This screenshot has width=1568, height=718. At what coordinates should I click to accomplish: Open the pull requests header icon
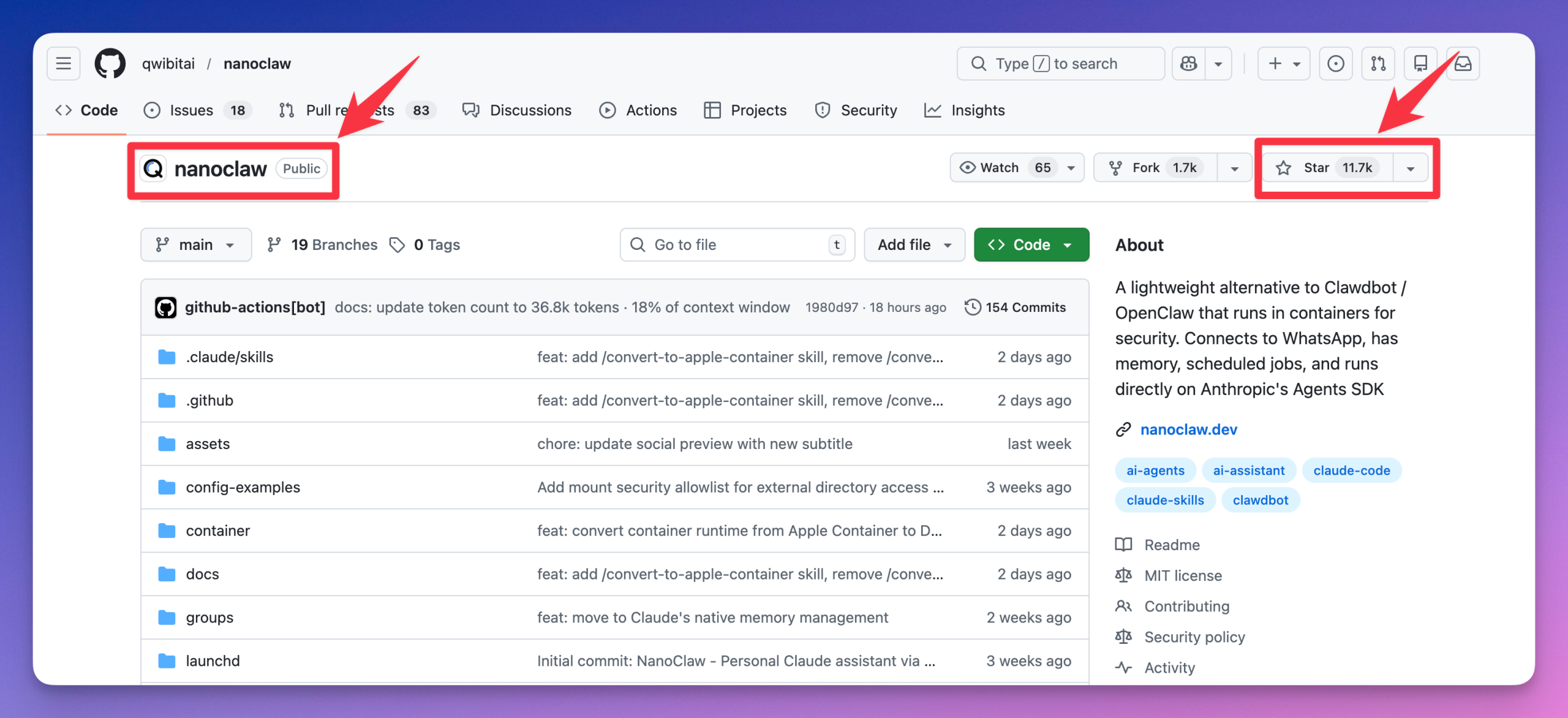click(1378, 64)
